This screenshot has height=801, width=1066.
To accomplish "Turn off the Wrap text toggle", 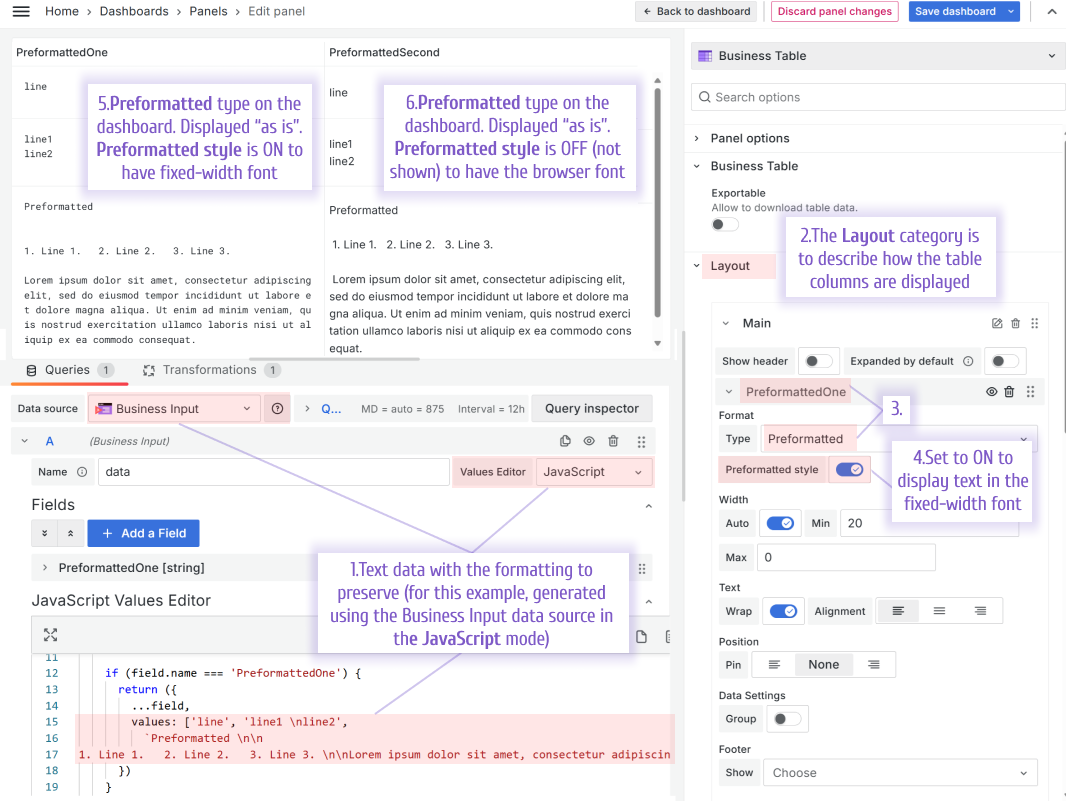I will (x=783, y=611).
